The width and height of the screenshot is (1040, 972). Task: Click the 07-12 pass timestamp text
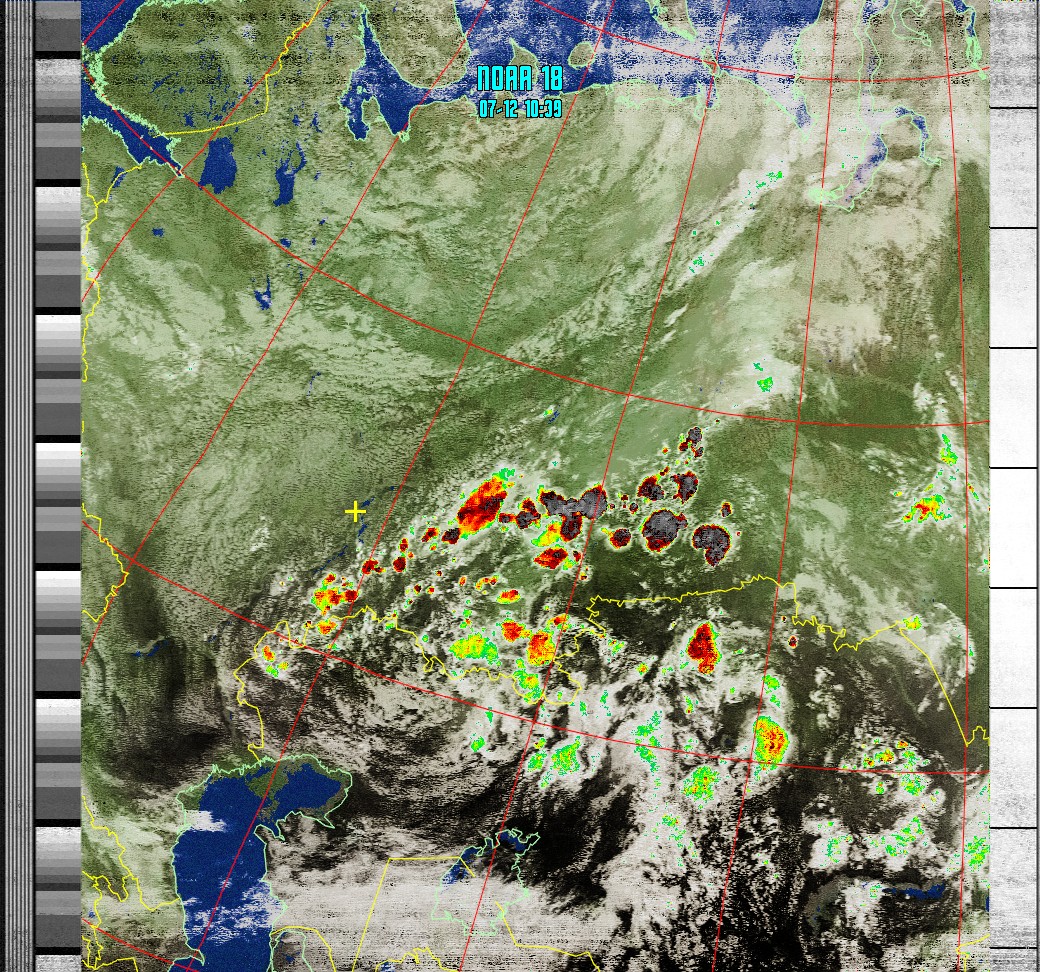(519, 109)
